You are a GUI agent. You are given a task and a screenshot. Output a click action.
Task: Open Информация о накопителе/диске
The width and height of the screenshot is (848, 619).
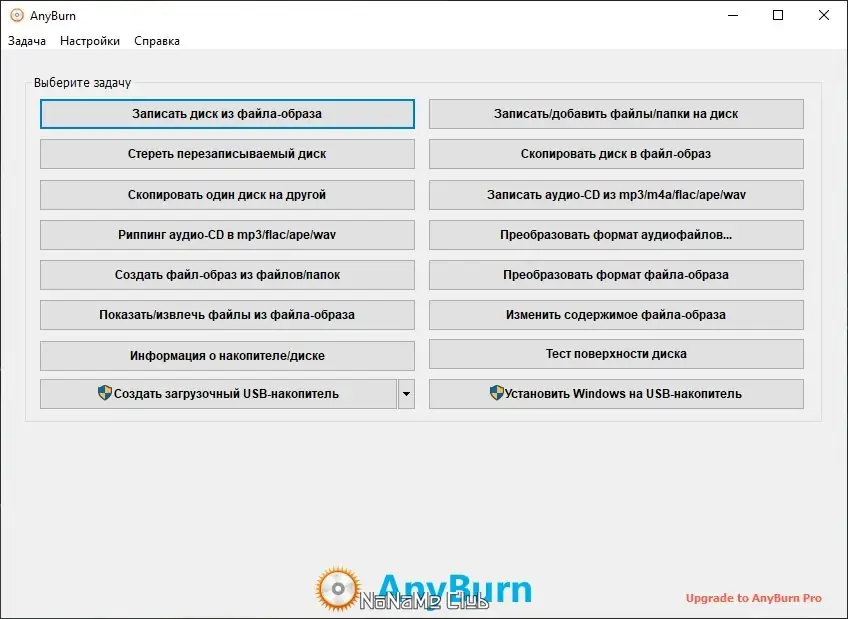pyautogui.click(x=227, y=356)
